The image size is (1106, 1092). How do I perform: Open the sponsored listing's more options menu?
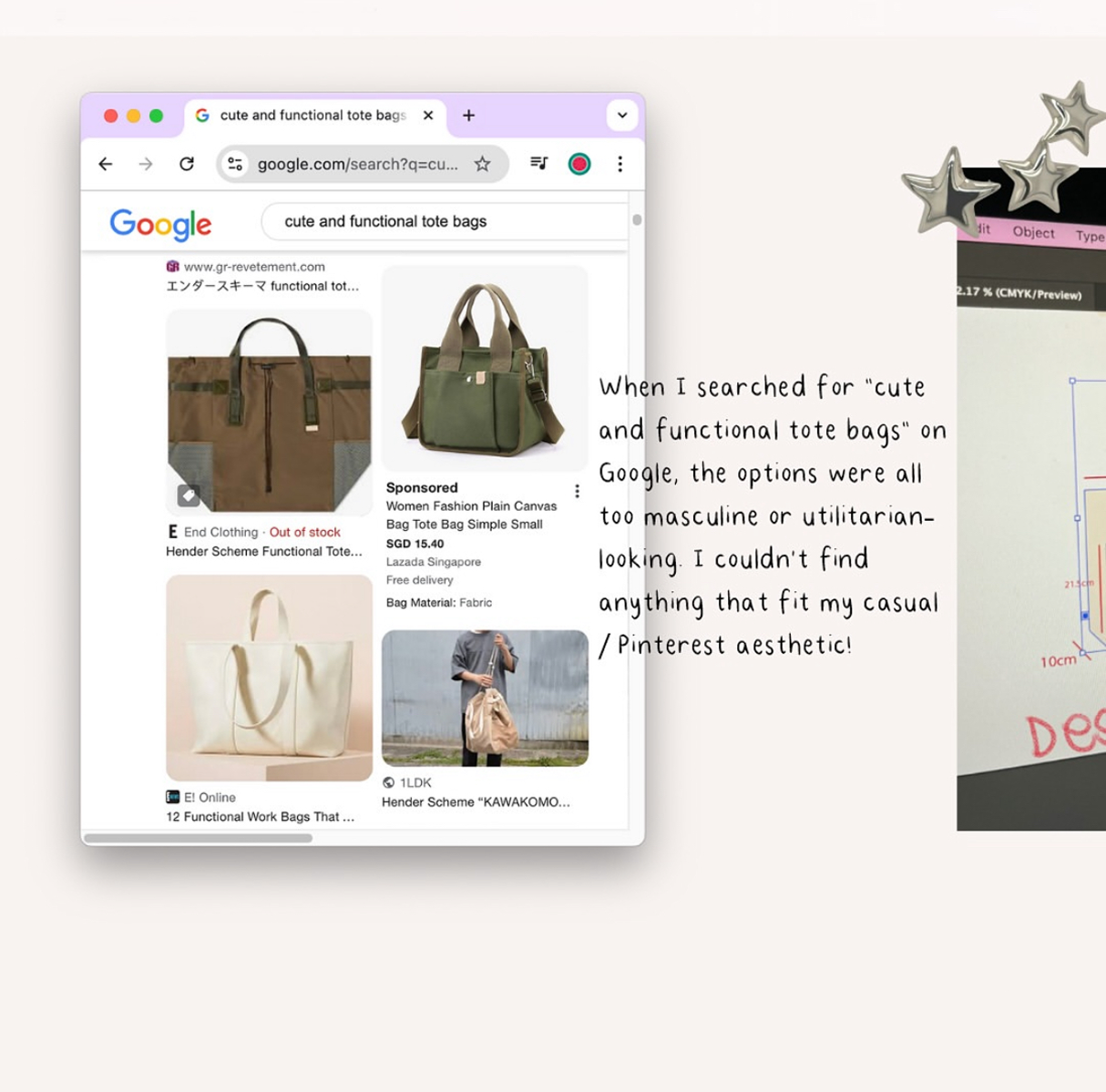(577, 492)
